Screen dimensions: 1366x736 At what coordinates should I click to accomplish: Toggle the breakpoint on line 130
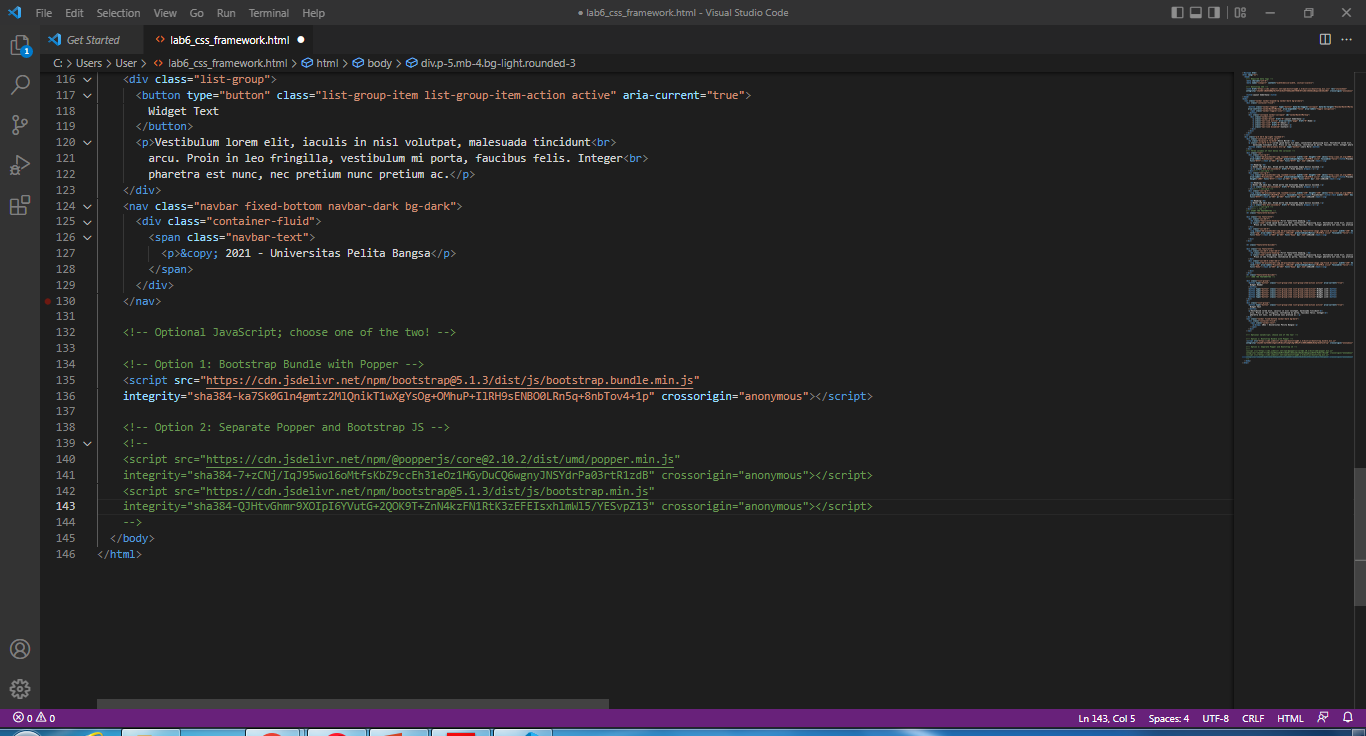[47, 300]
